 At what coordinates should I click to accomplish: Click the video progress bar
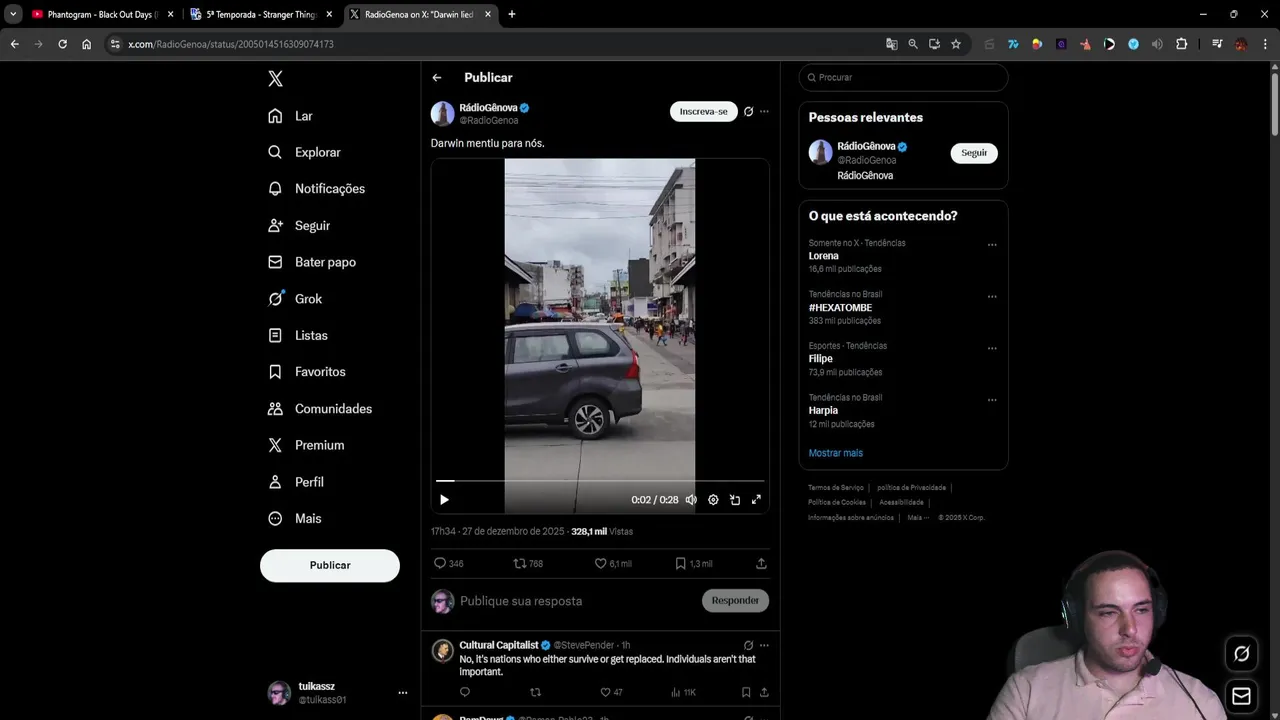coord(600,481)
